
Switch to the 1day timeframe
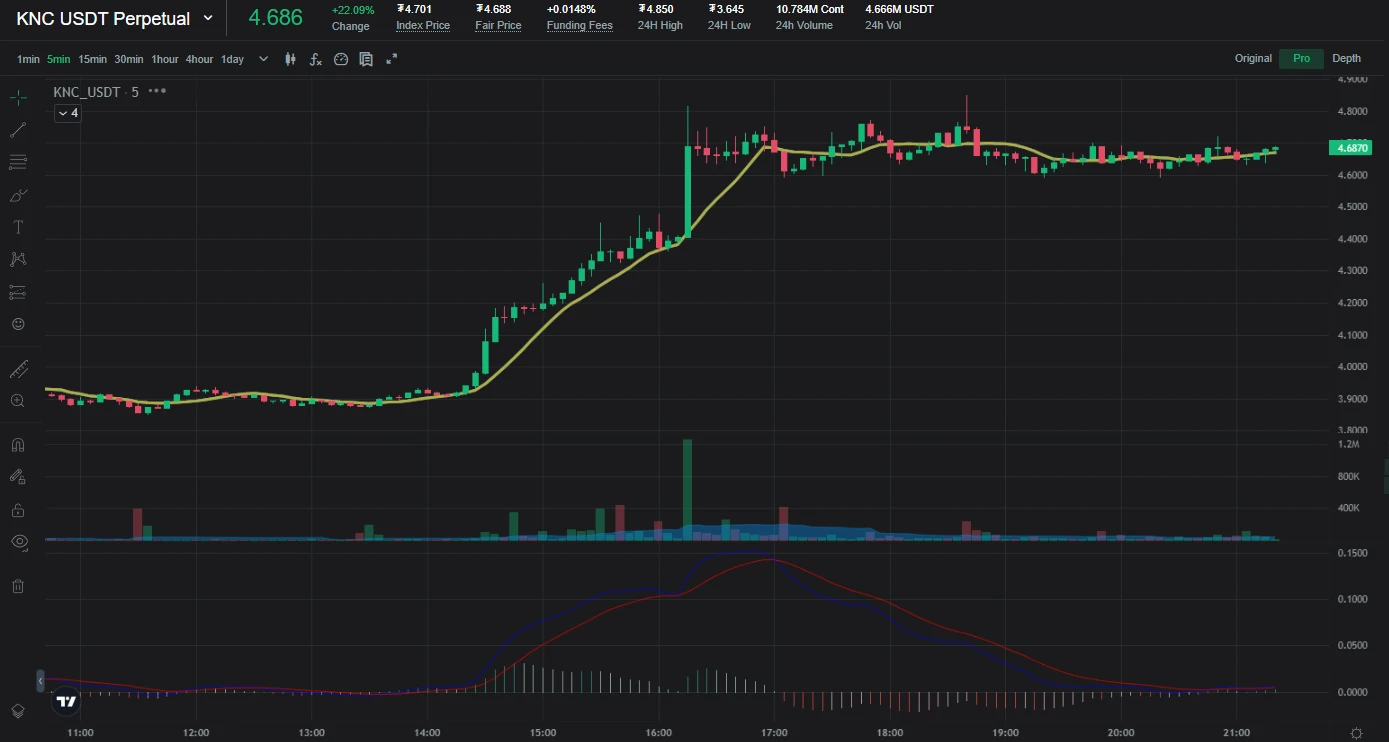click(x=233, y=59)
